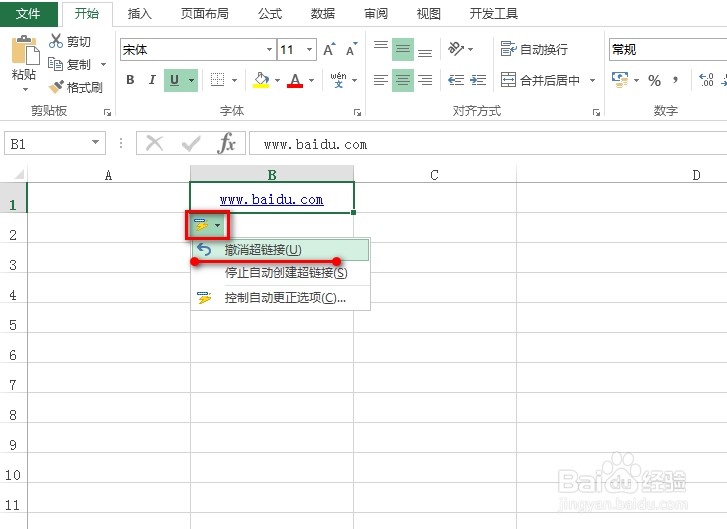This screenshot has height=529, width=727.
Task: Switch to the Review (审阅) tab
Action: 376,14
